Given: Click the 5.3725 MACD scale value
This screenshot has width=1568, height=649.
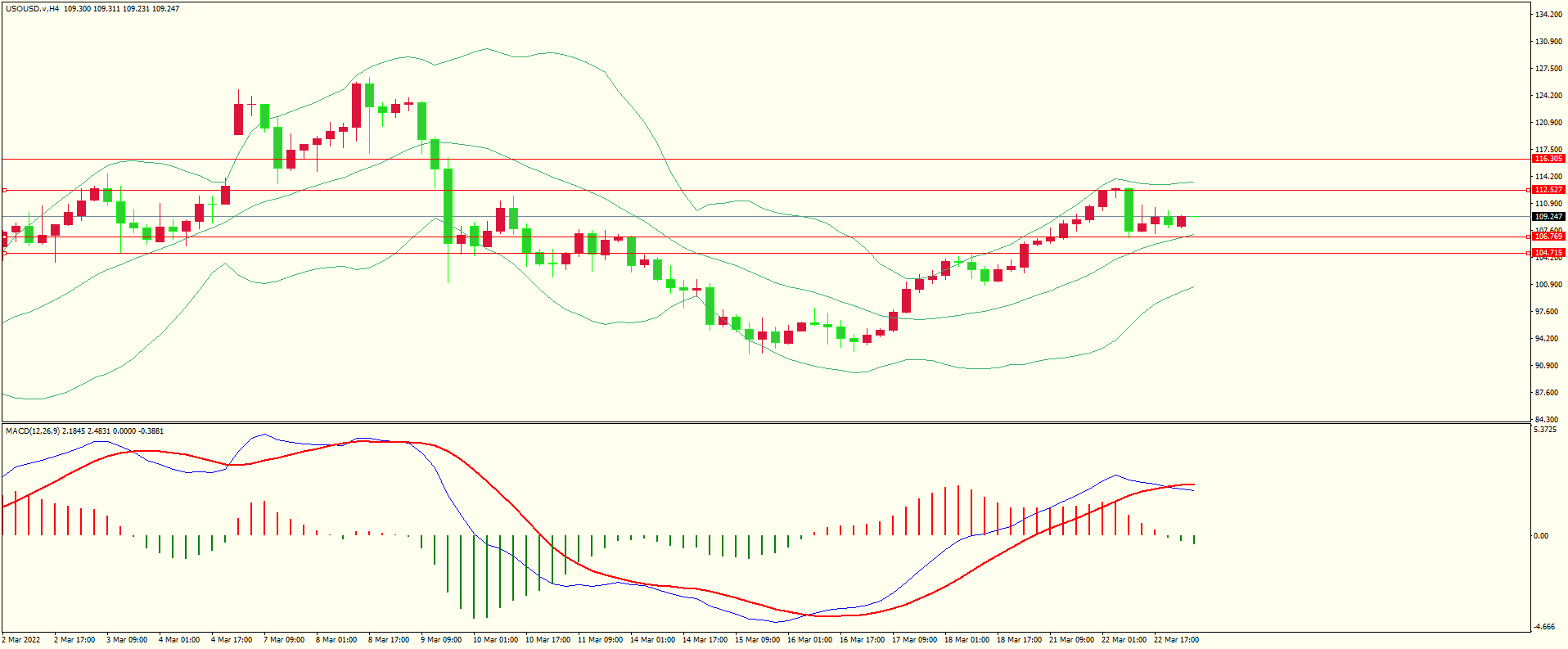Looking at the screenshot, I should coord(1545,430).
